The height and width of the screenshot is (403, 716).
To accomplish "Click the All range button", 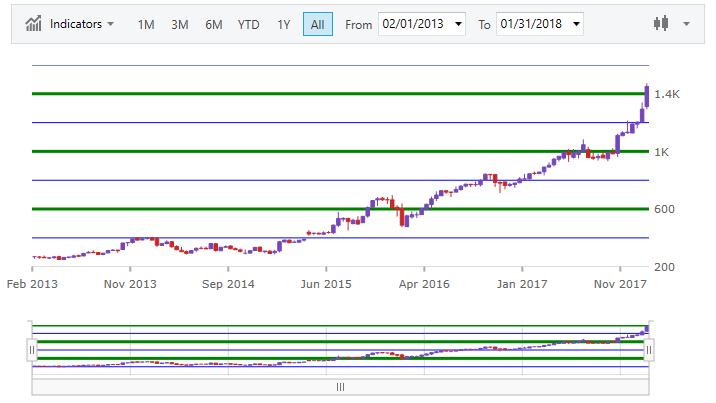I will click(x=317, y=24).
